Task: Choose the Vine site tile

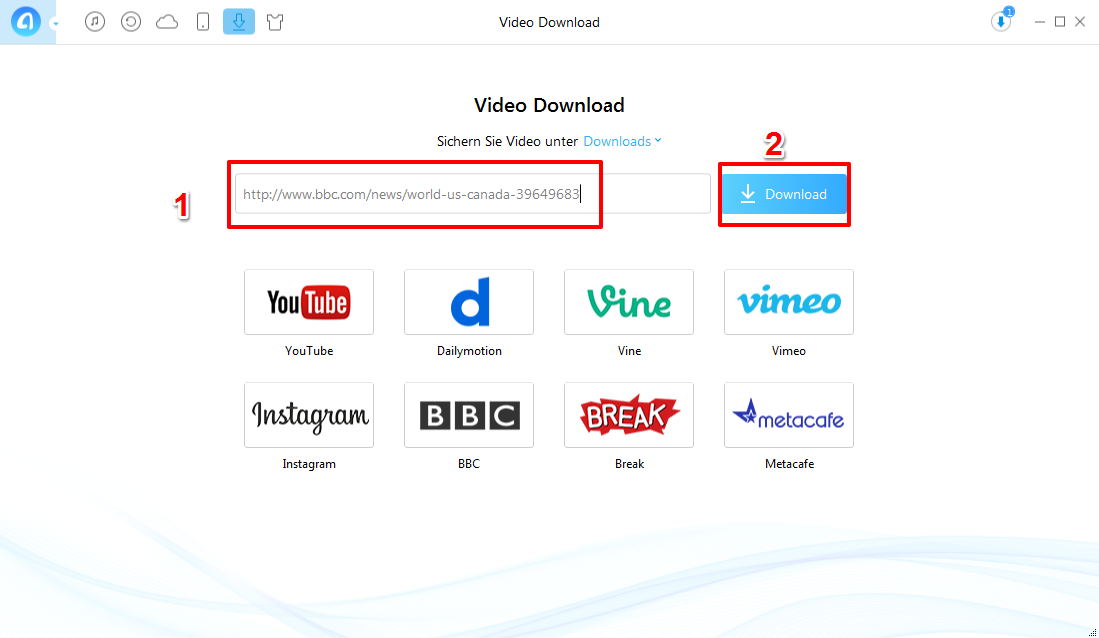Action: tap(629, 302)
